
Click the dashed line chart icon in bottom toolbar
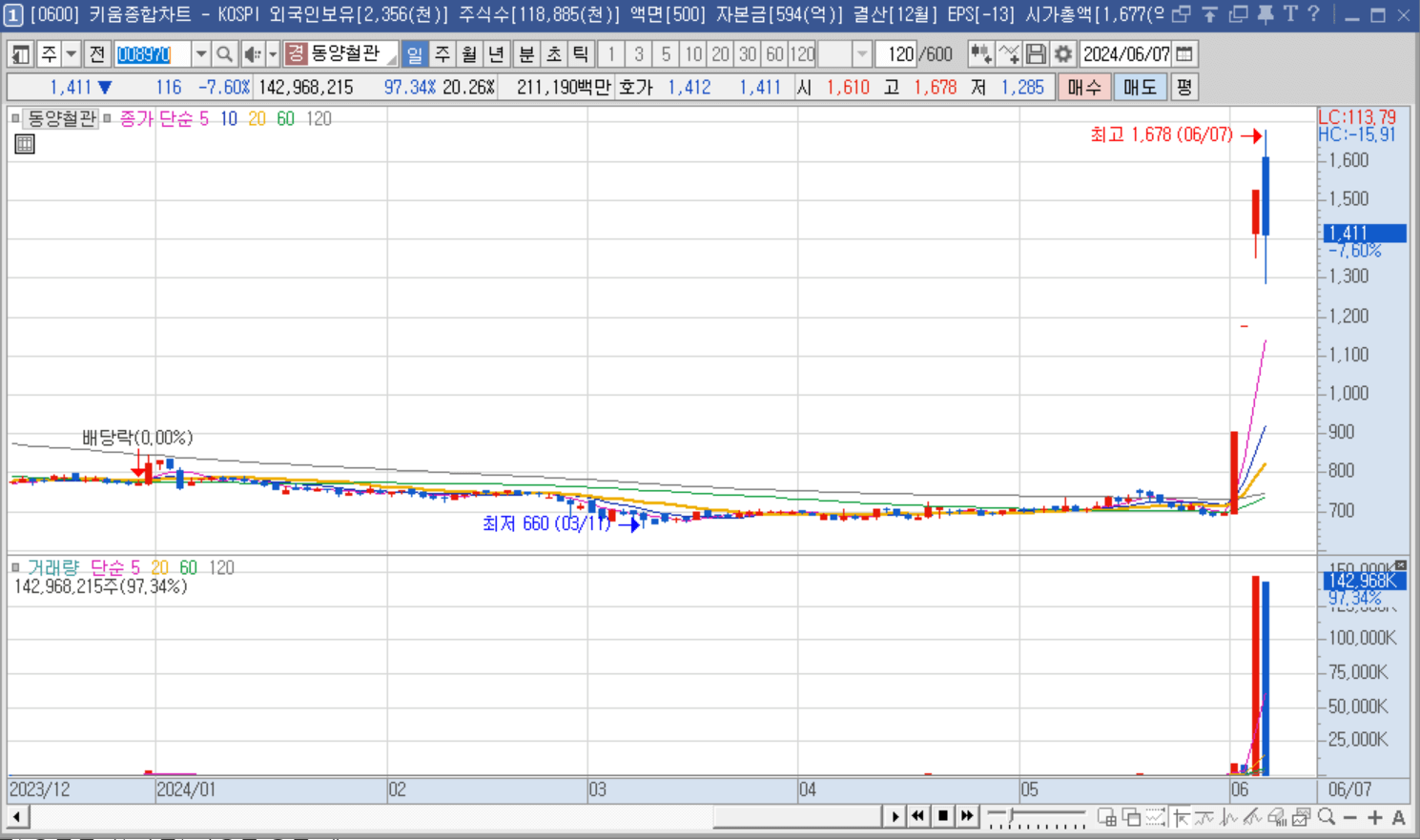[x=1156, y=817]
